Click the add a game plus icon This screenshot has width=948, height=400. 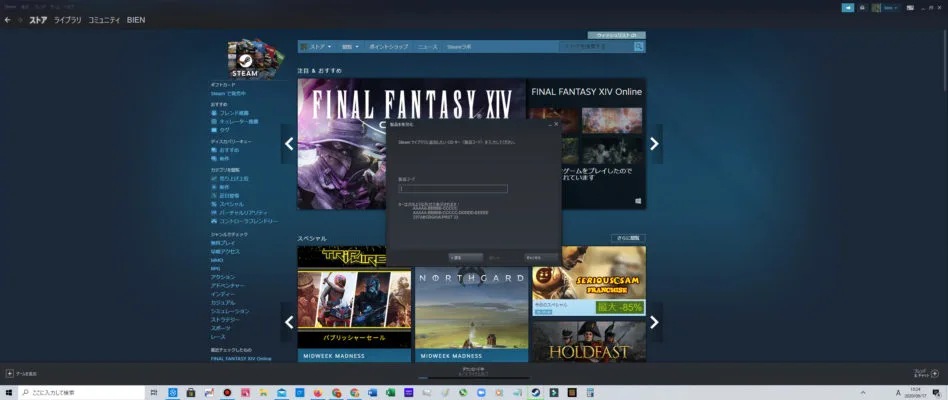click(10, 373)
